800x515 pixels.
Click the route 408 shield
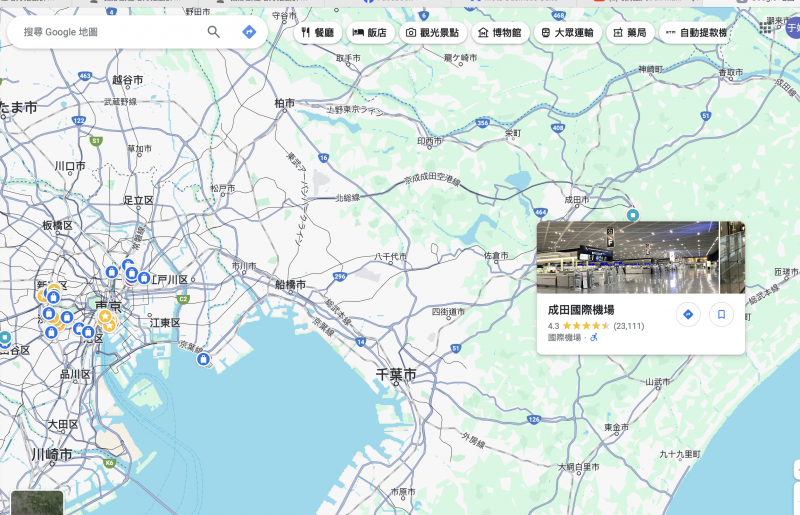click(558, 128)
